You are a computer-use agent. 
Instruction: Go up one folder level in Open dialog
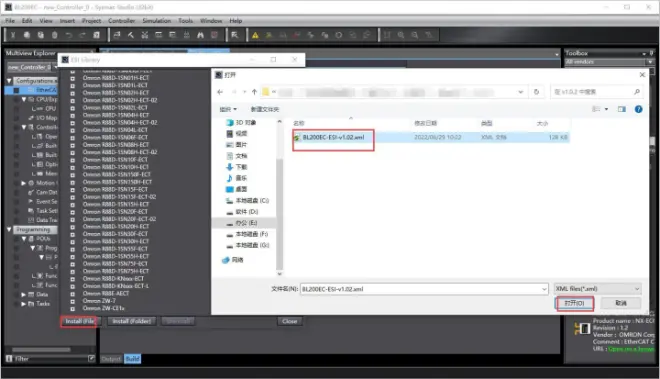tap(254, 92)
